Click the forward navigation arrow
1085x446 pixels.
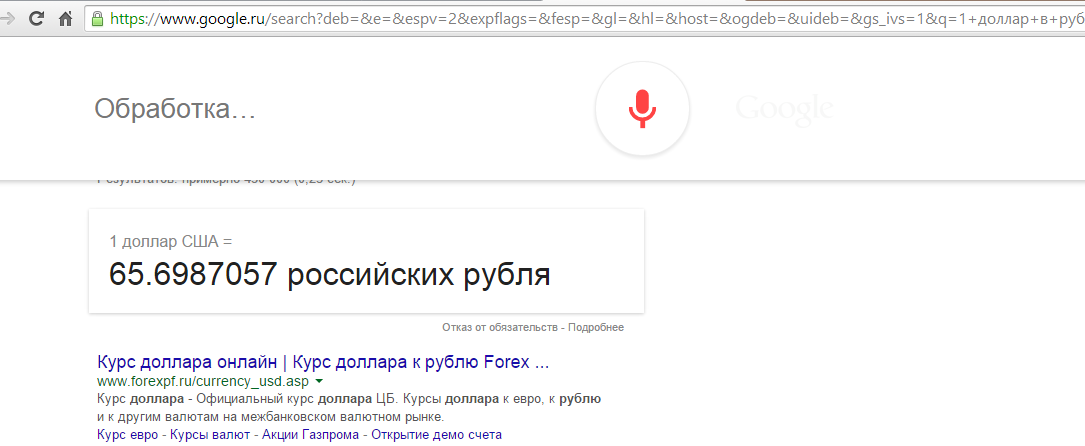8,19
